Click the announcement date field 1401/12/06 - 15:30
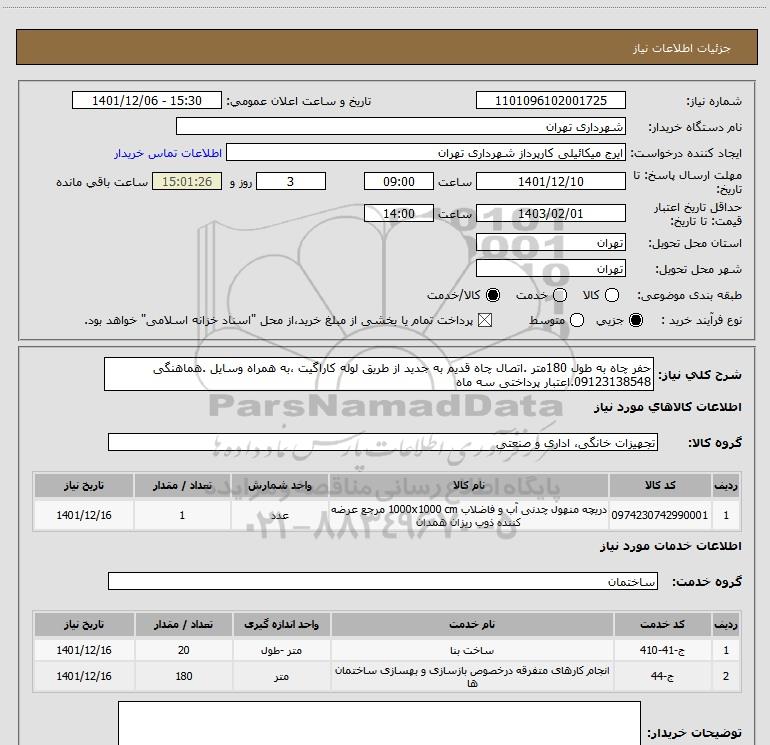 pyautogui.click(x=147, y=100)
